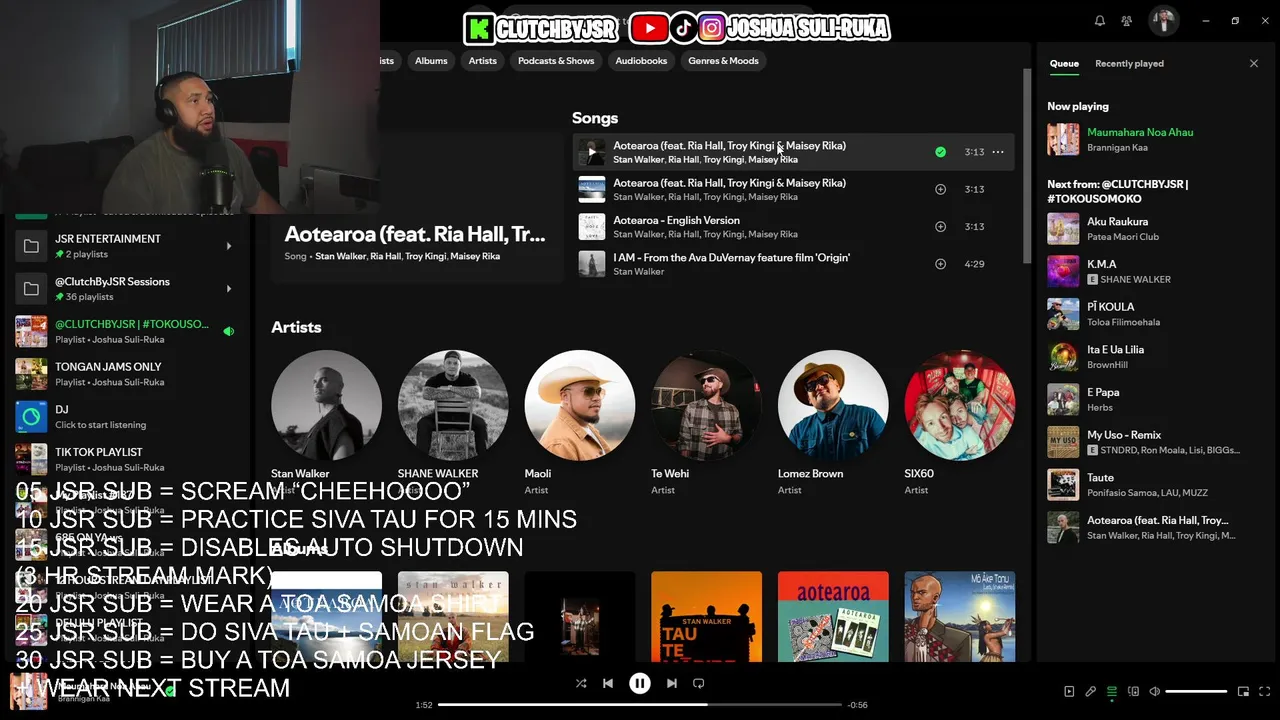
Task: Open the Now Playing view icon
Action: [x=1069, y=692]
